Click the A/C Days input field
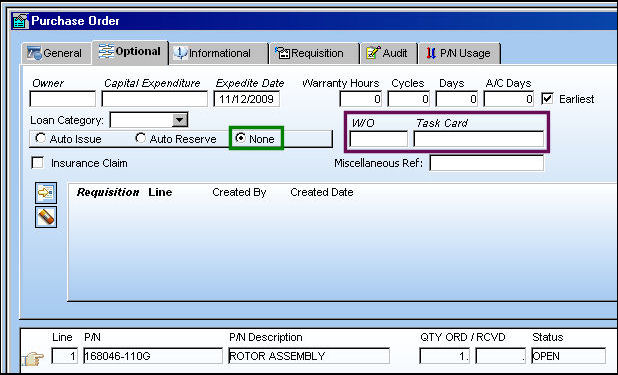This screenshot has height=375, width=618. (x=508, y=99)
